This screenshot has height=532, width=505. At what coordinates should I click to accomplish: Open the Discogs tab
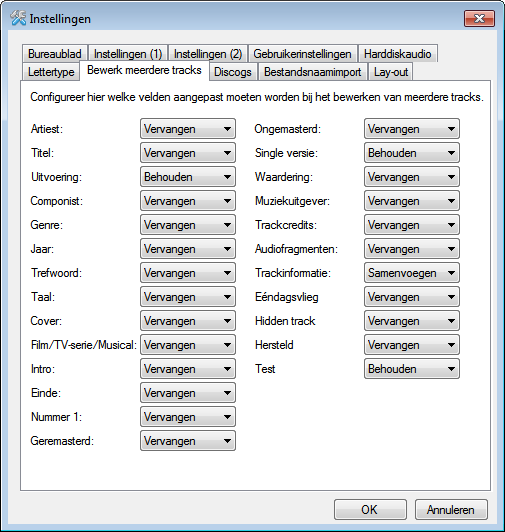(233, 72)
